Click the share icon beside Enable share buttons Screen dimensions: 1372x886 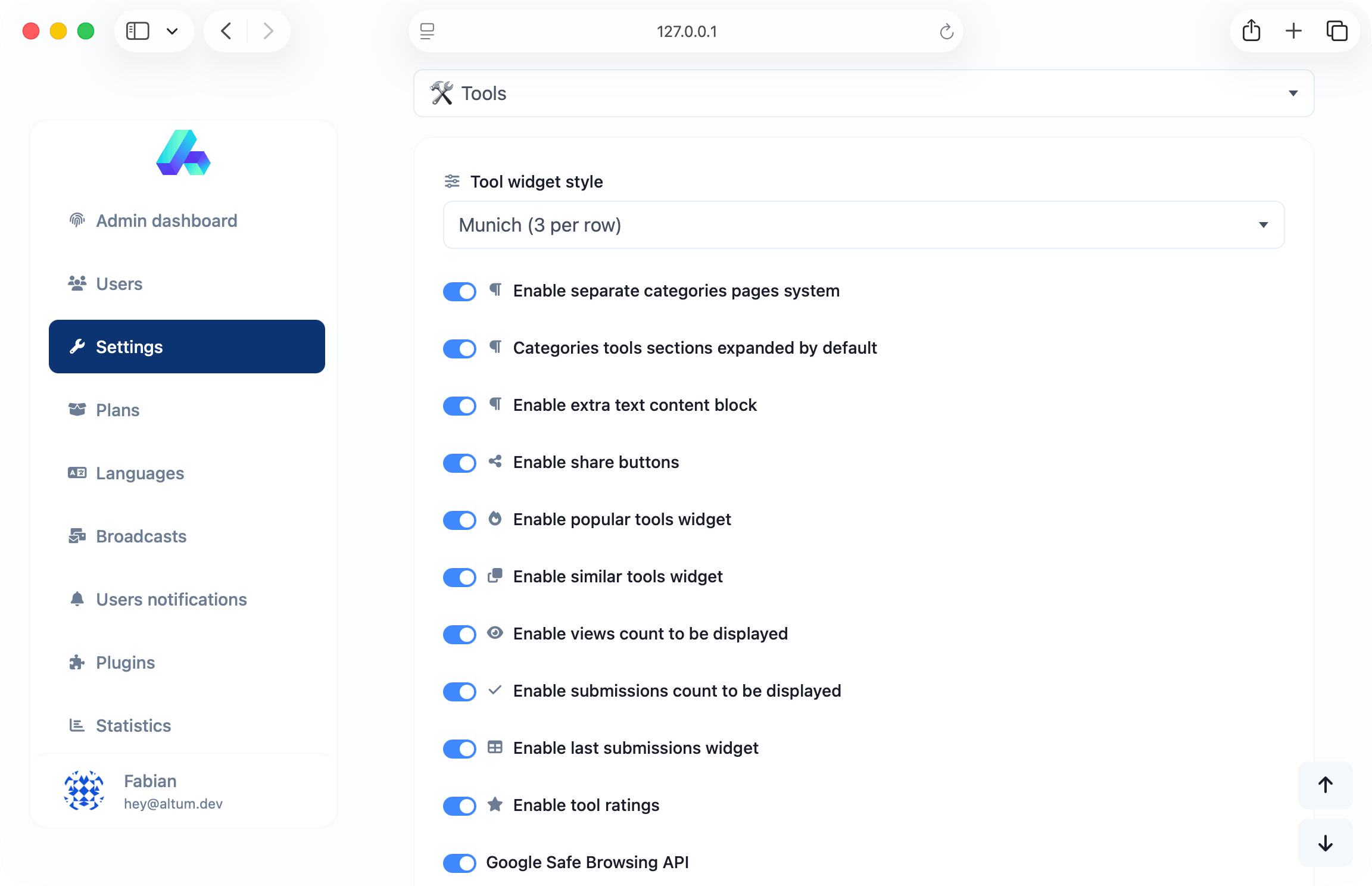[x=495, y=461]
